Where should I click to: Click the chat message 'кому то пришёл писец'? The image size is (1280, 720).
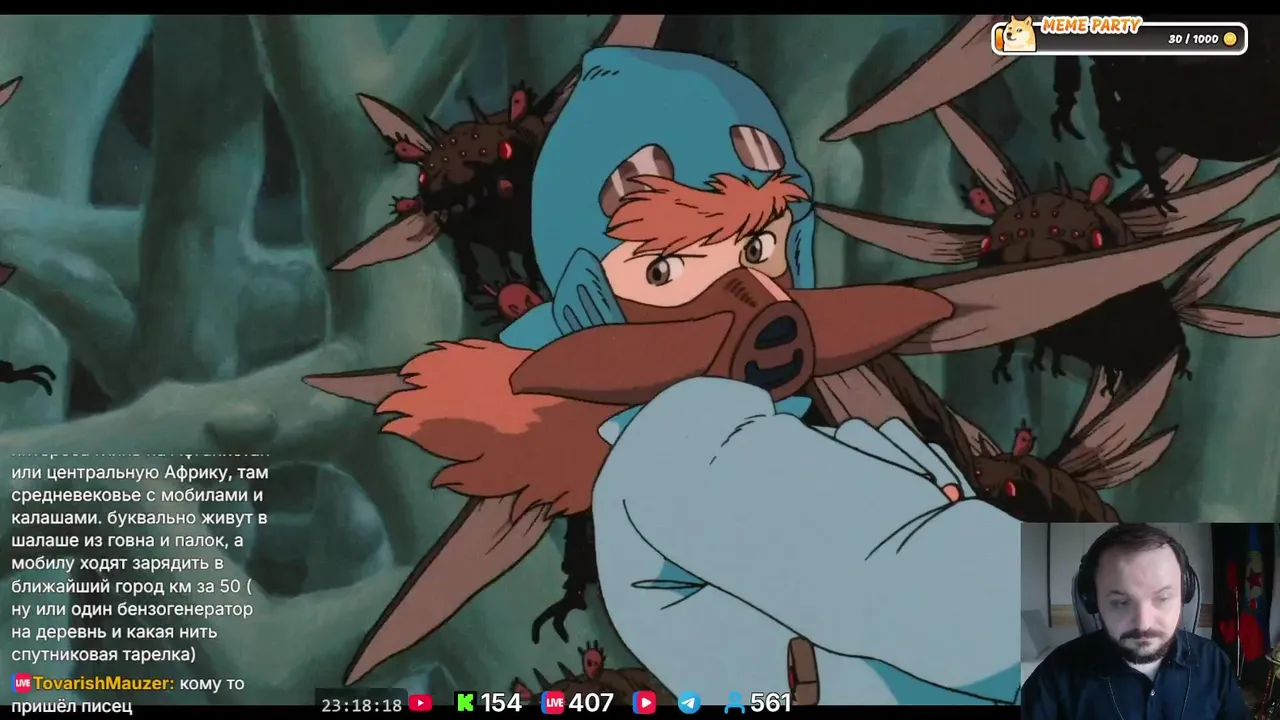128,695
